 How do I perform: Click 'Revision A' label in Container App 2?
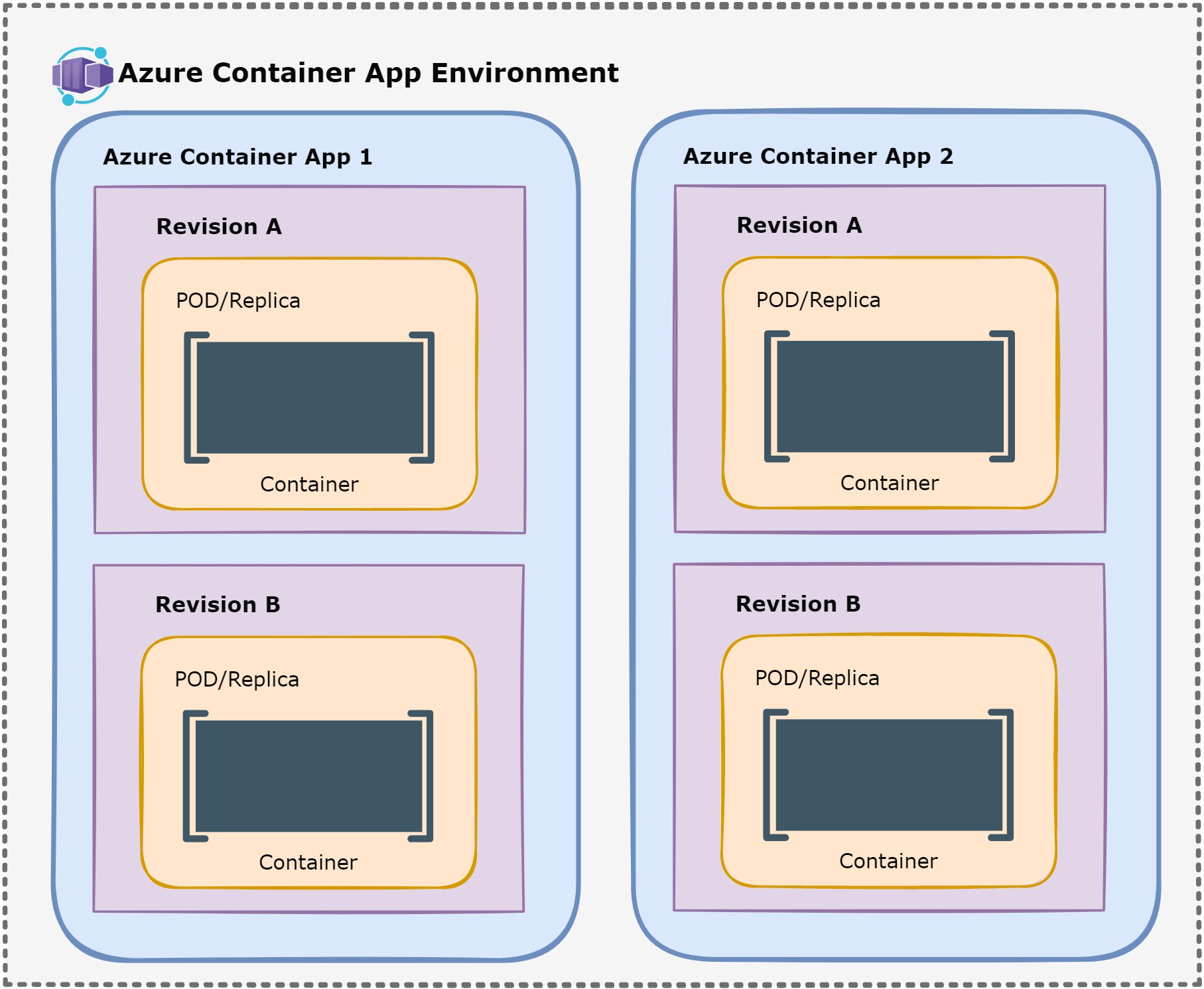(799, 226)
